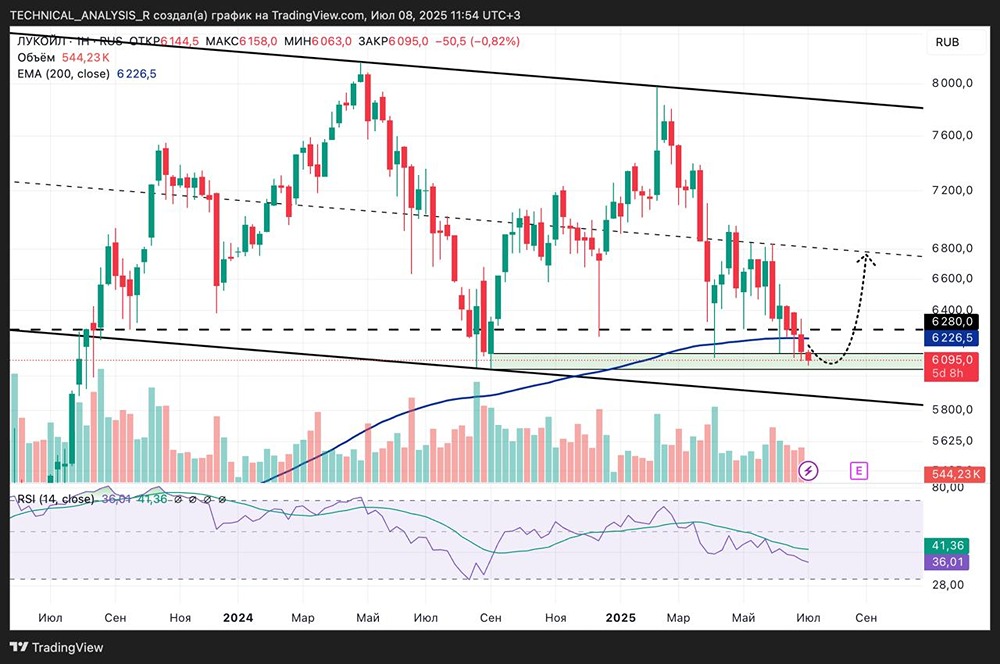Click the earnings "E" marker icon
This screenshot has width=1000, height=664.
click(x=859, y=471)
